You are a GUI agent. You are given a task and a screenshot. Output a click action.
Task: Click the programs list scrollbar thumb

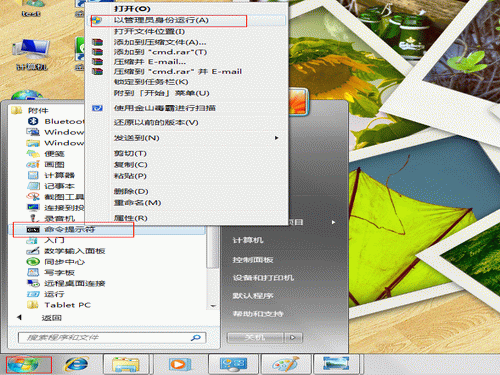pos(212,247)
